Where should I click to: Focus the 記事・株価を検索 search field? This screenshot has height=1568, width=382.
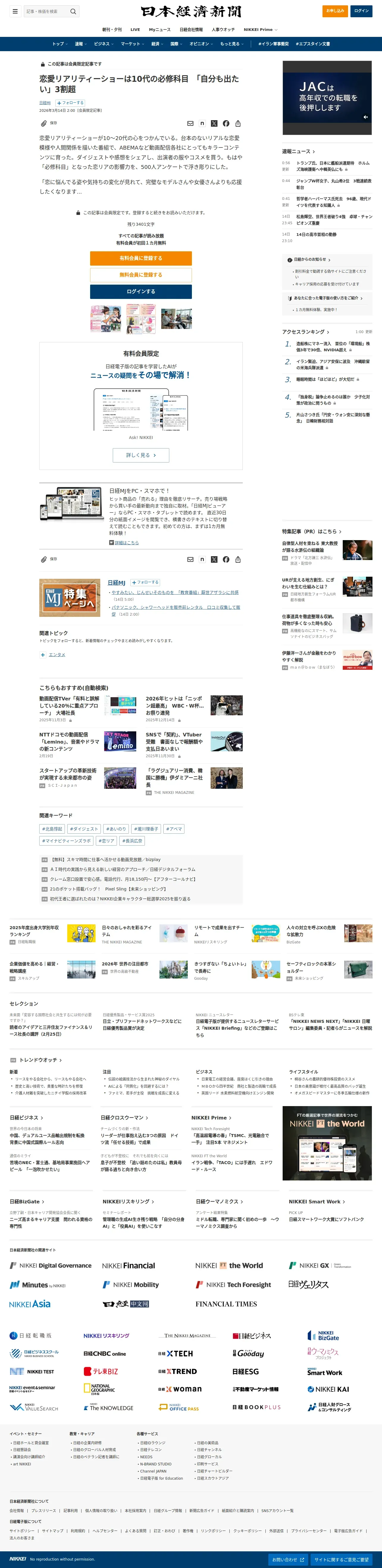coord(46,11)
